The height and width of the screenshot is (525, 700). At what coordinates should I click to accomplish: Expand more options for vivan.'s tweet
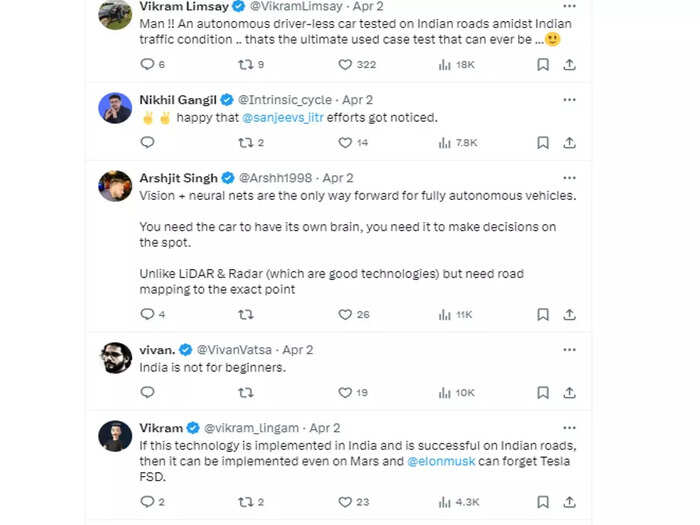569,350
